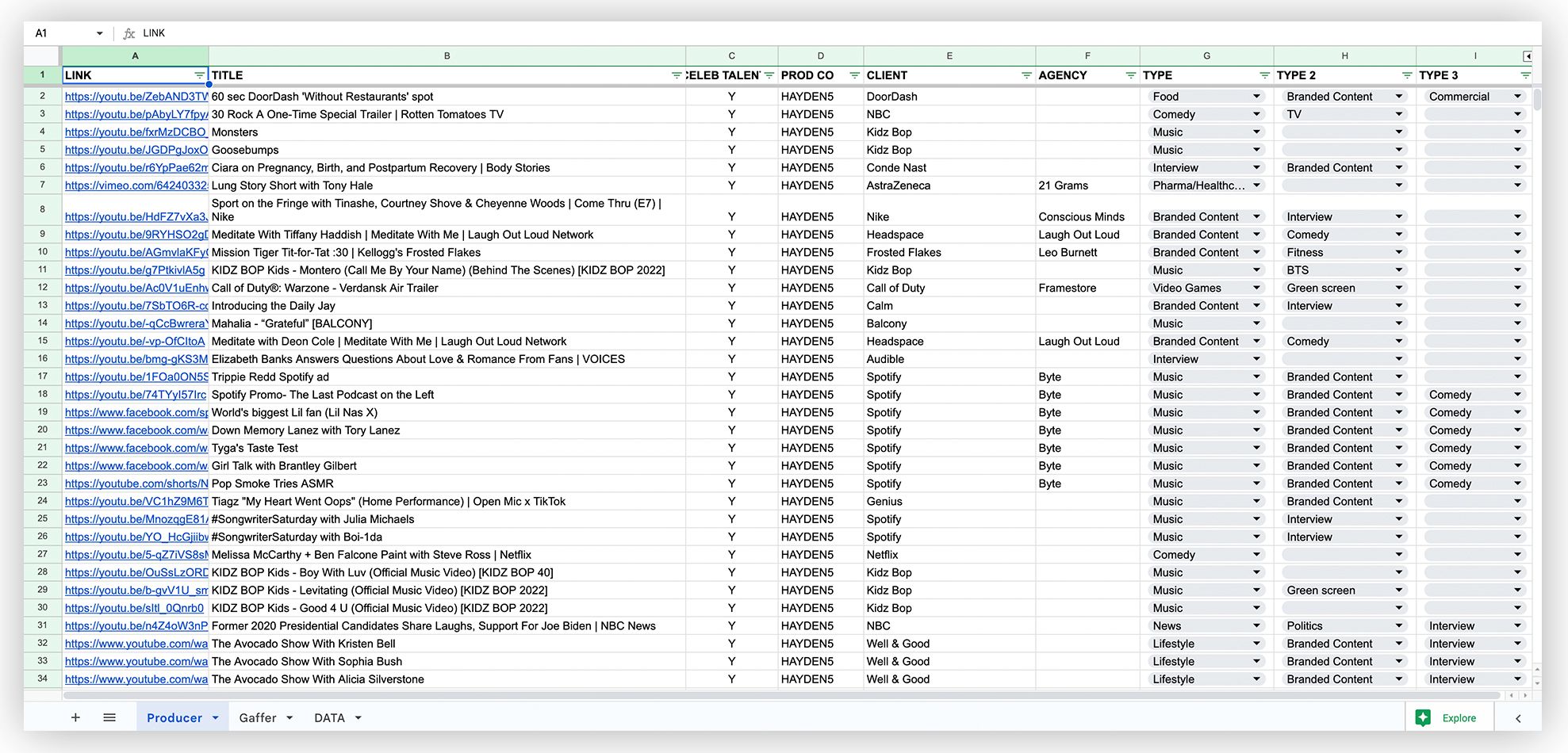Click the horizontal scrollbar at the bottom
Screen dimensions: 1568x753
781,695
